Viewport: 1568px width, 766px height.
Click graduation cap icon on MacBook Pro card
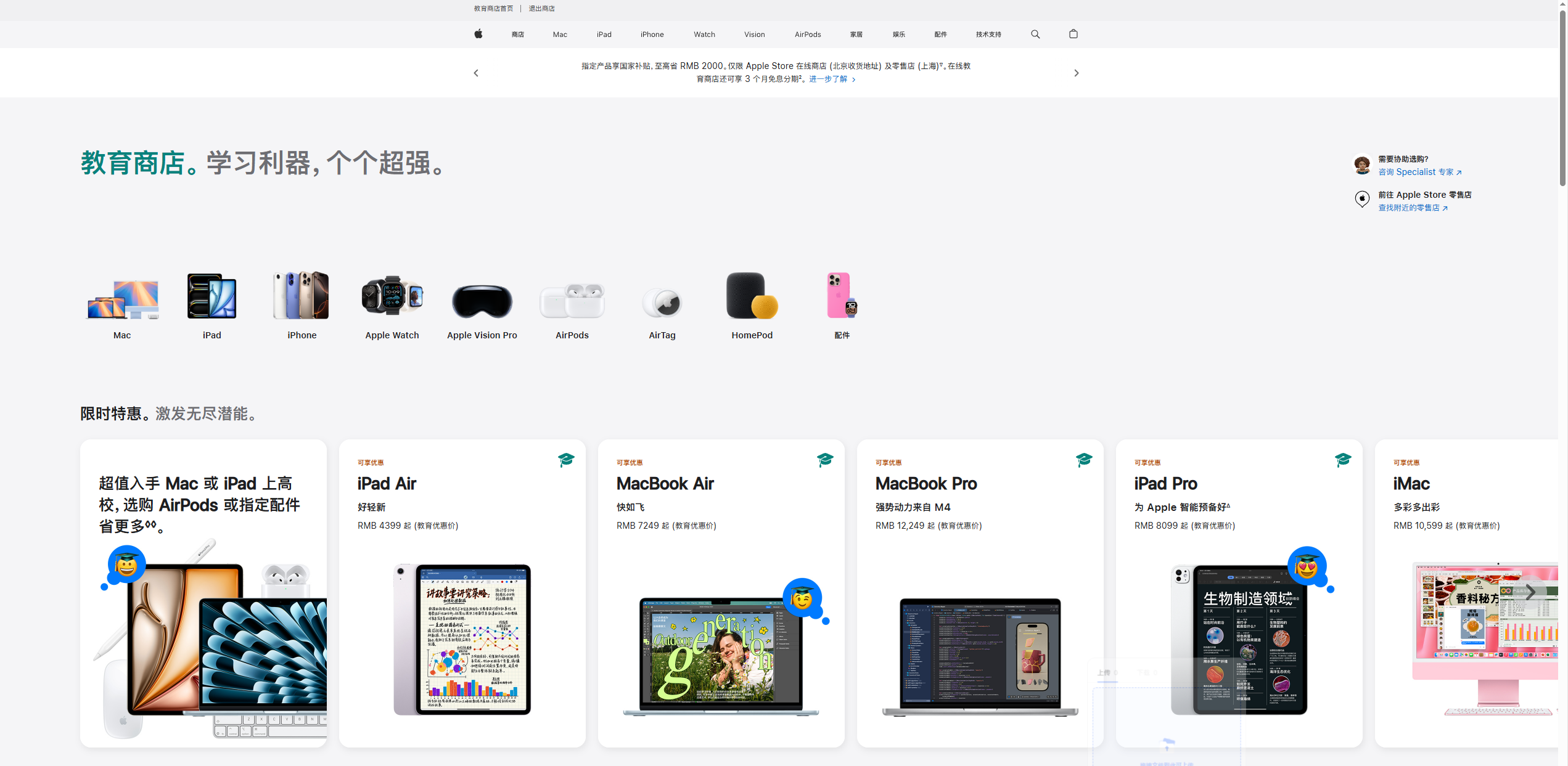point(1084,460)
